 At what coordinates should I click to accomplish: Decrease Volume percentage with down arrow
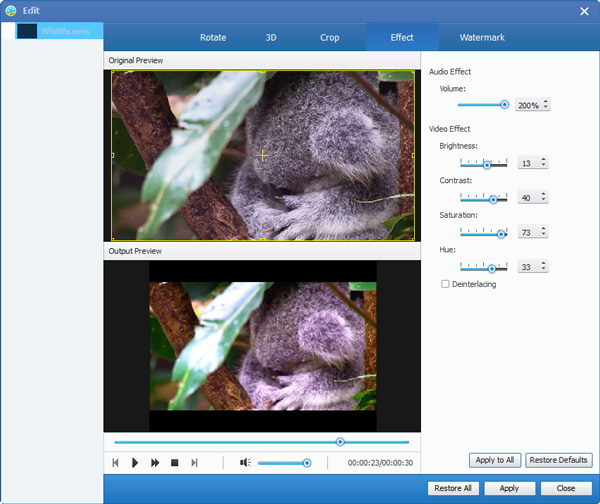(546, 107)
